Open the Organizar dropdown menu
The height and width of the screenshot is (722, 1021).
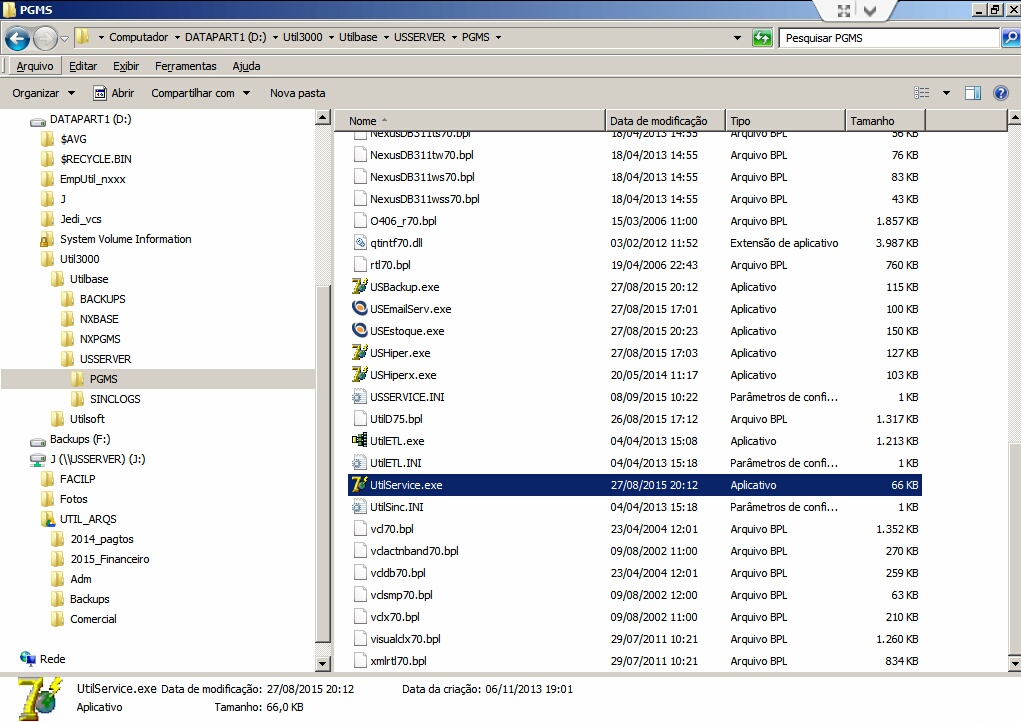(x=44, y=93)
